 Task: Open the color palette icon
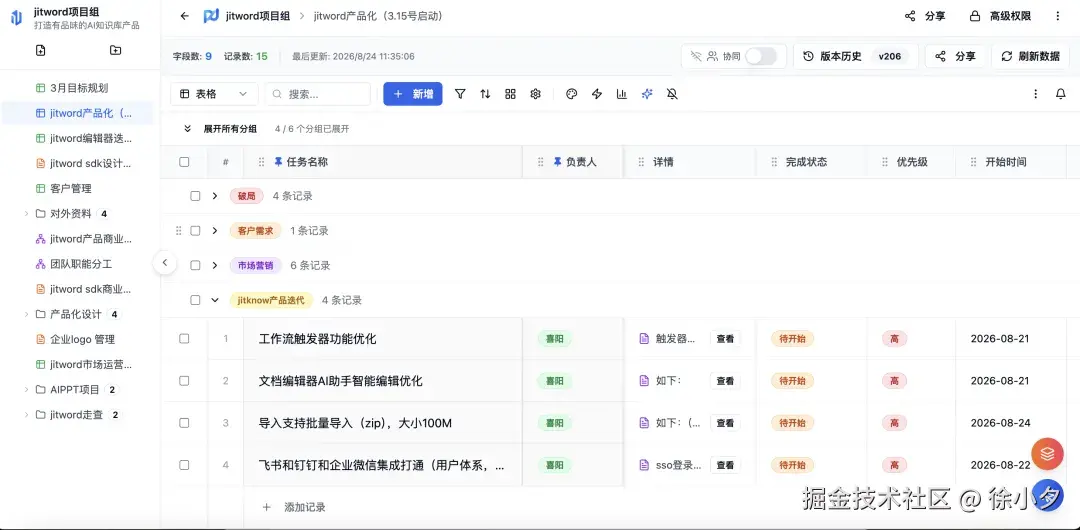click(571, 94)
